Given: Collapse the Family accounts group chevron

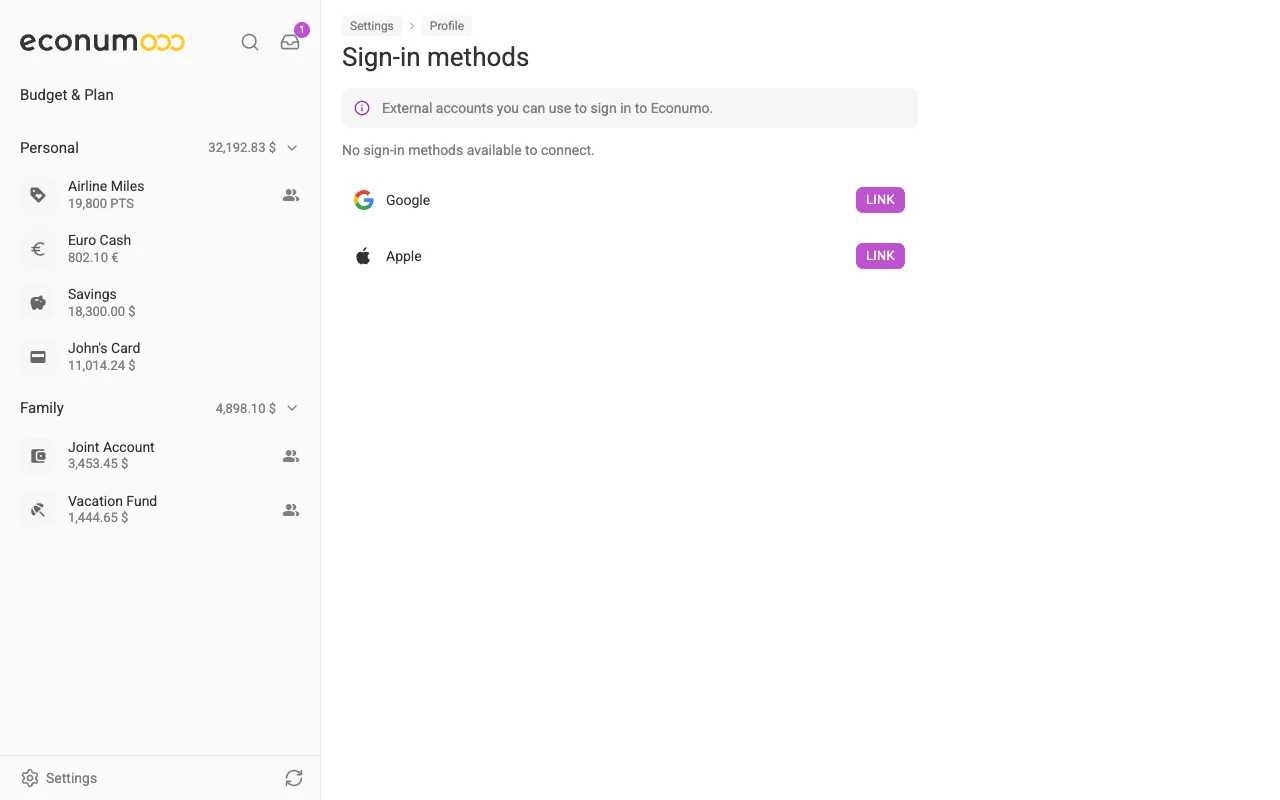Looking at the screenshot, I should pyautogui.click(x=292, y=408).
